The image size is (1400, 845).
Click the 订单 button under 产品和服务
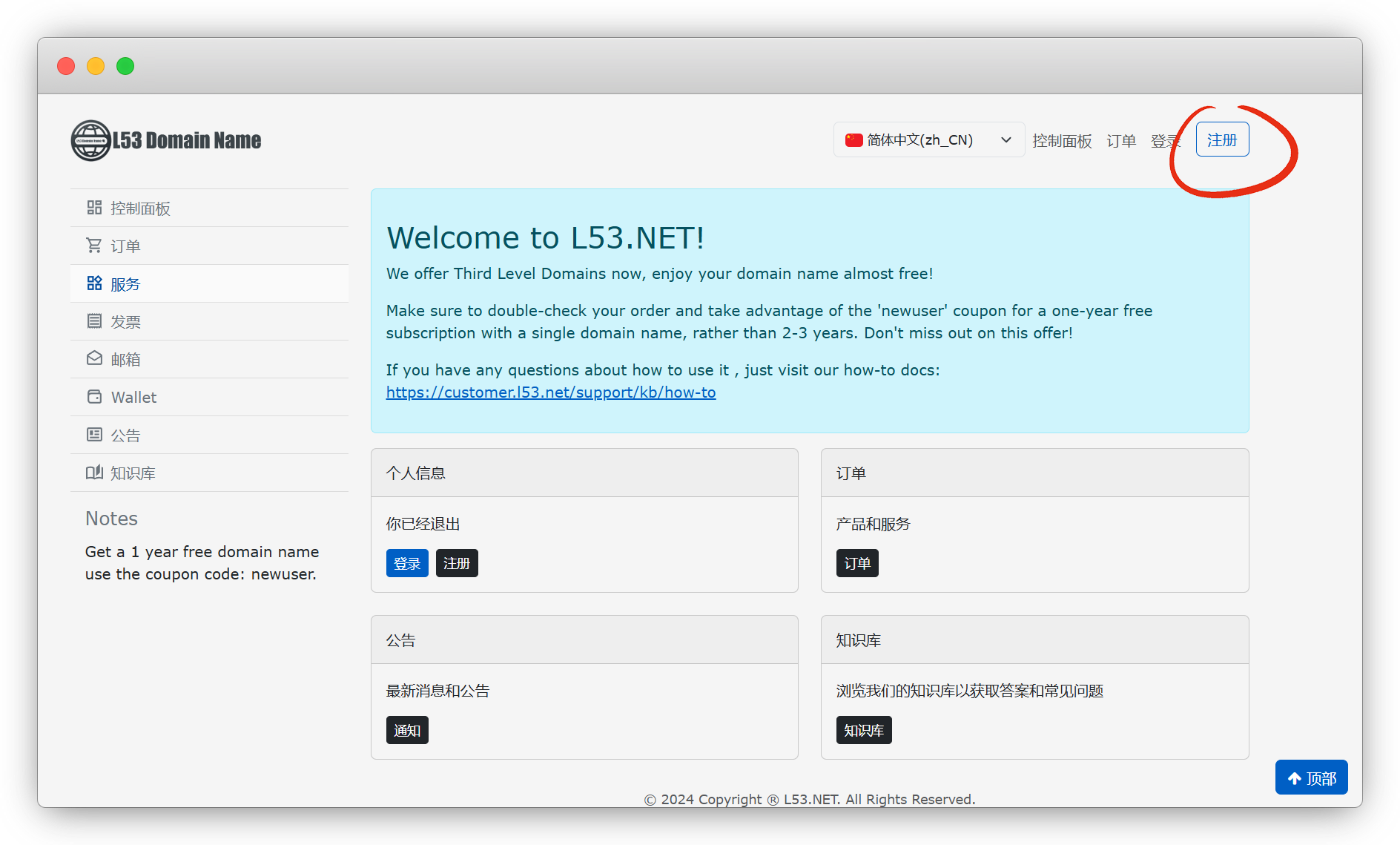pyautogui.click(x=857, y=564)
